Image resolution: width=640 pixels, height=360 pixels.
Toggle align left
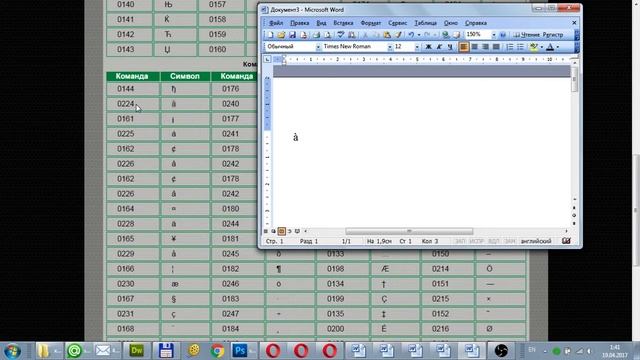[x=464, y=47]
